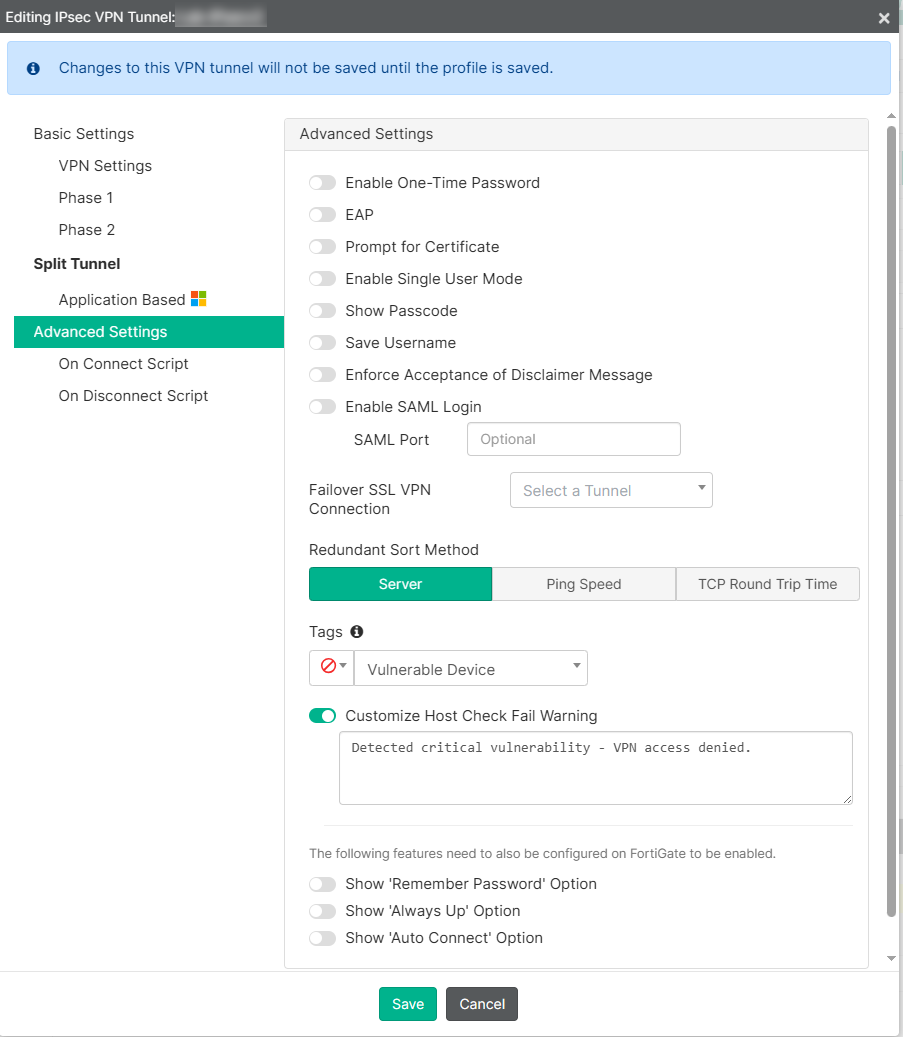903x1037 pixels.
Task: Select Ping Speed sort method
Action: 584,584
